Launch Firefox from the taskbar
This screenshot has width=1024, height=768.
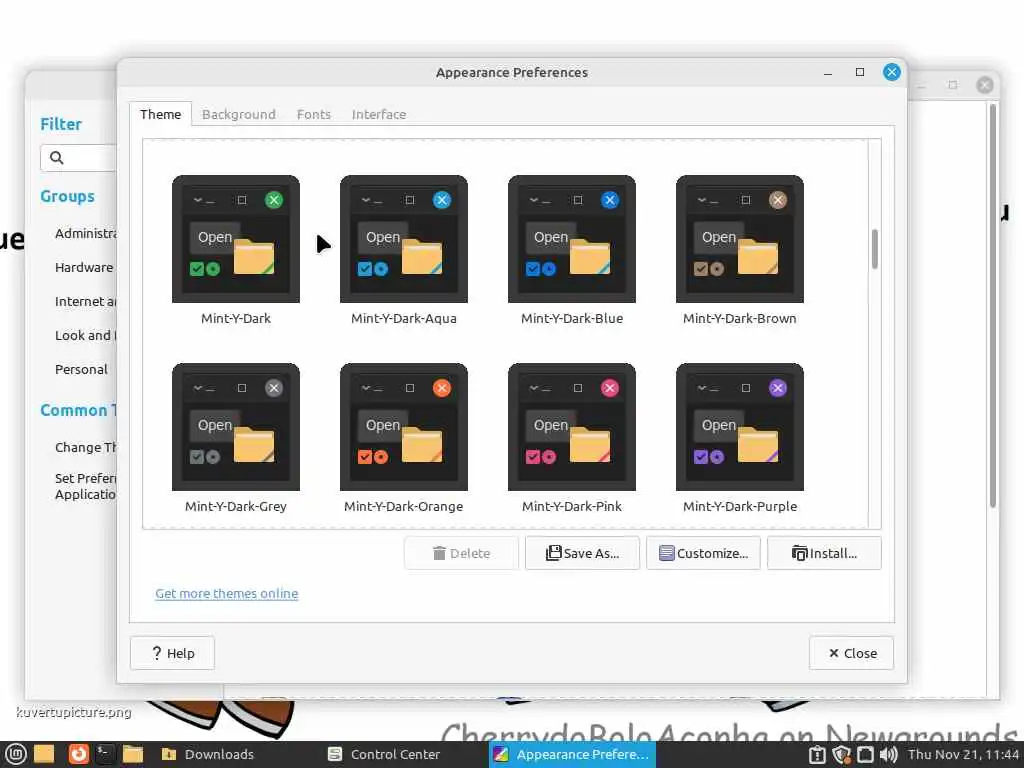click(x=78, y=754)
